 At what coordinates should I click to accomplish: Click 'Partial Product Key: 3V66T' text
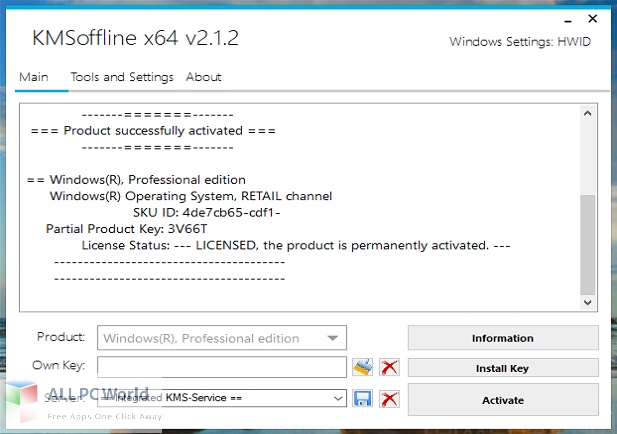click(x=126, y=229)
